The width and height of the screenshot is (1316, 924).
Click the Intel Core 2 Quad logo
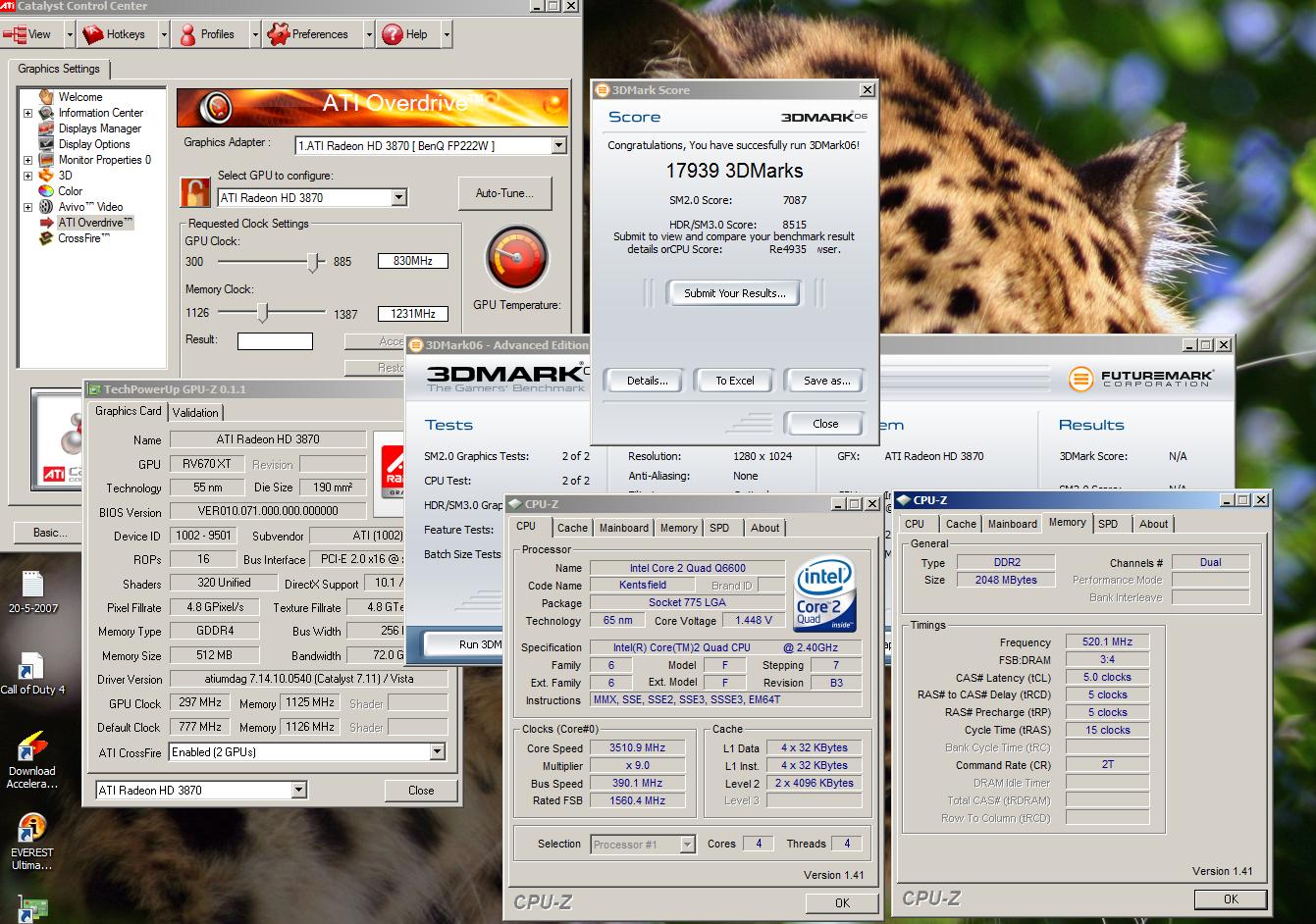pyautogui.click(x=824, y=593)
